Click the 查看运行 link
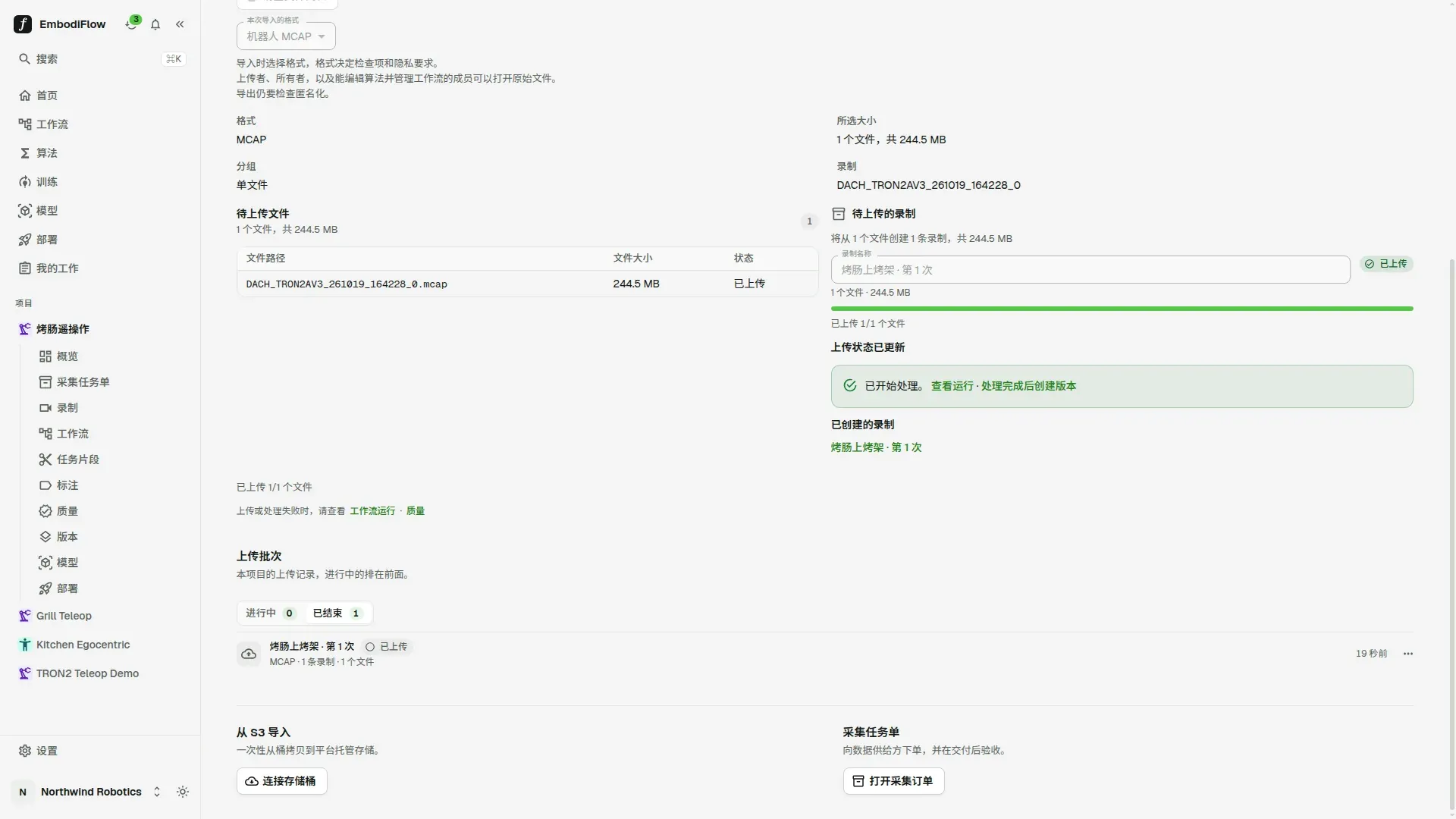This screenshot has width=1456, height=819. tap(952, 386)
